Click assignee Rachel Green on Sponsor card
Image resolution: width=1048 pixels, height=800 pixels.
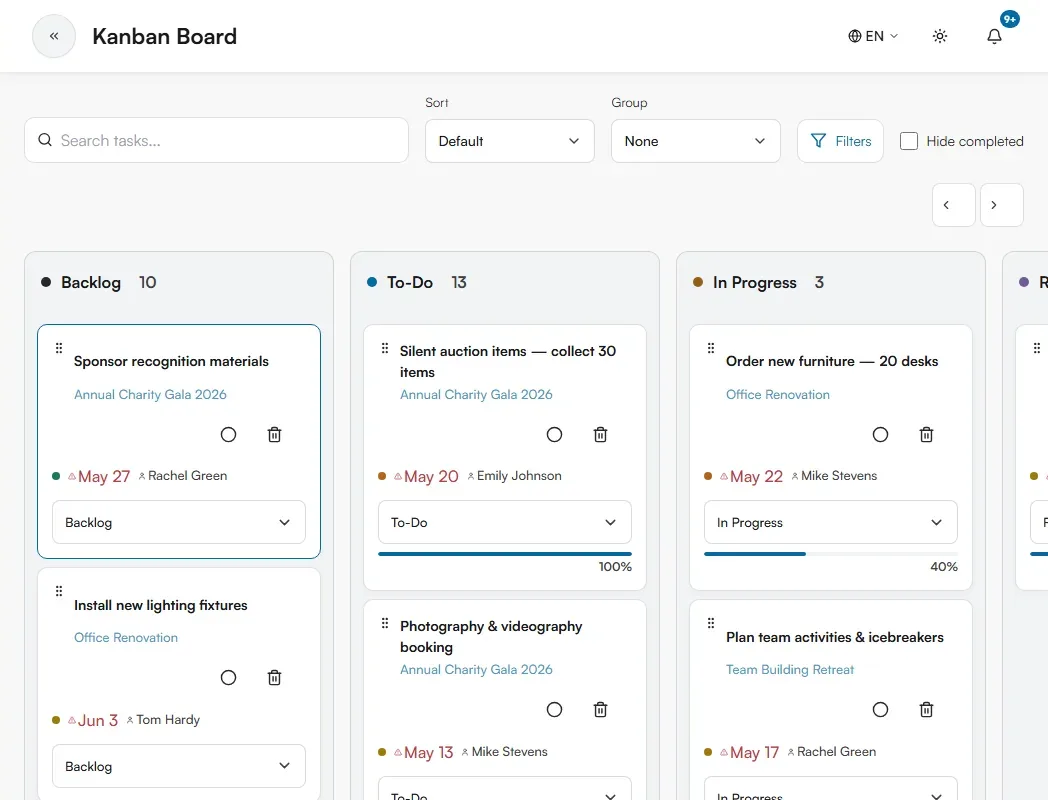[187, 476]
